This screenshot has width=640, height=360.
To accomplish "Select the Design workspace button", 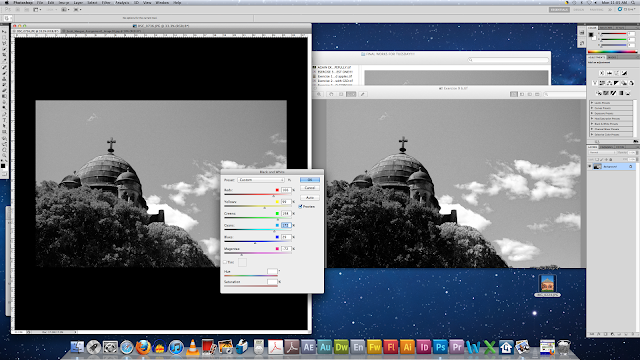I will [x=578, y=9].
